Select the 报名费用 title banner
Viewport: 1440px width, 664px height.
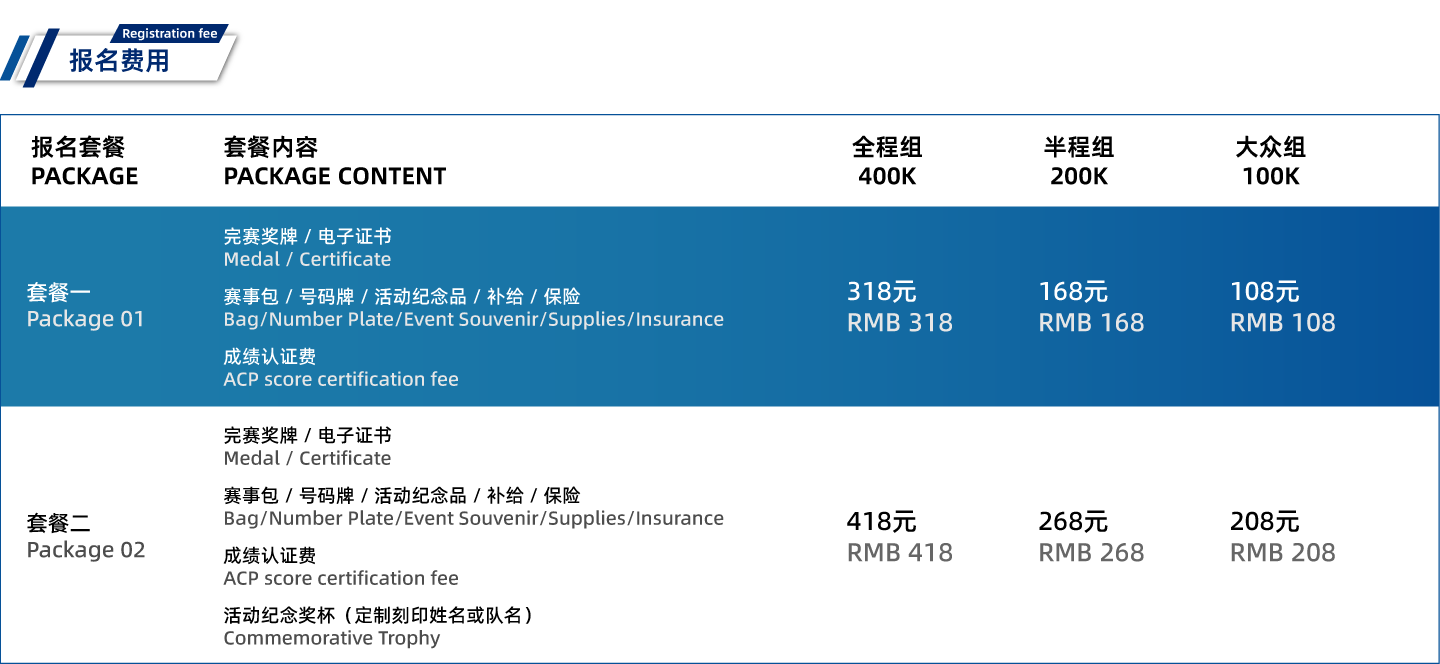point(120,60)
